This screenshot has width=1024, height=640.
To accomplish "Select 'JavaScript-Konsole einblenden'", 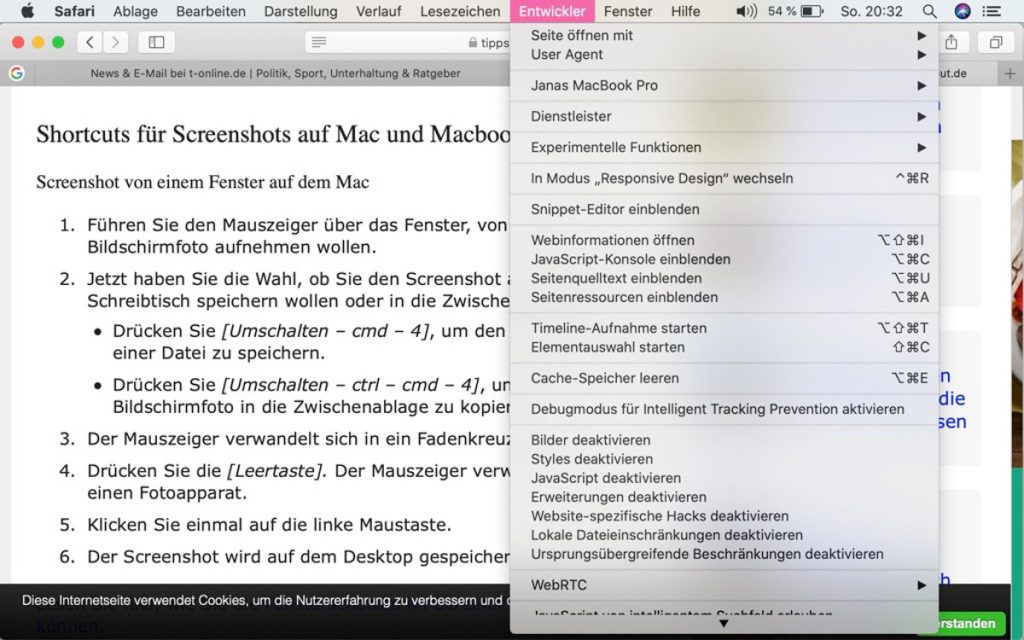I will pyautogui.click(x=724, y=259).
